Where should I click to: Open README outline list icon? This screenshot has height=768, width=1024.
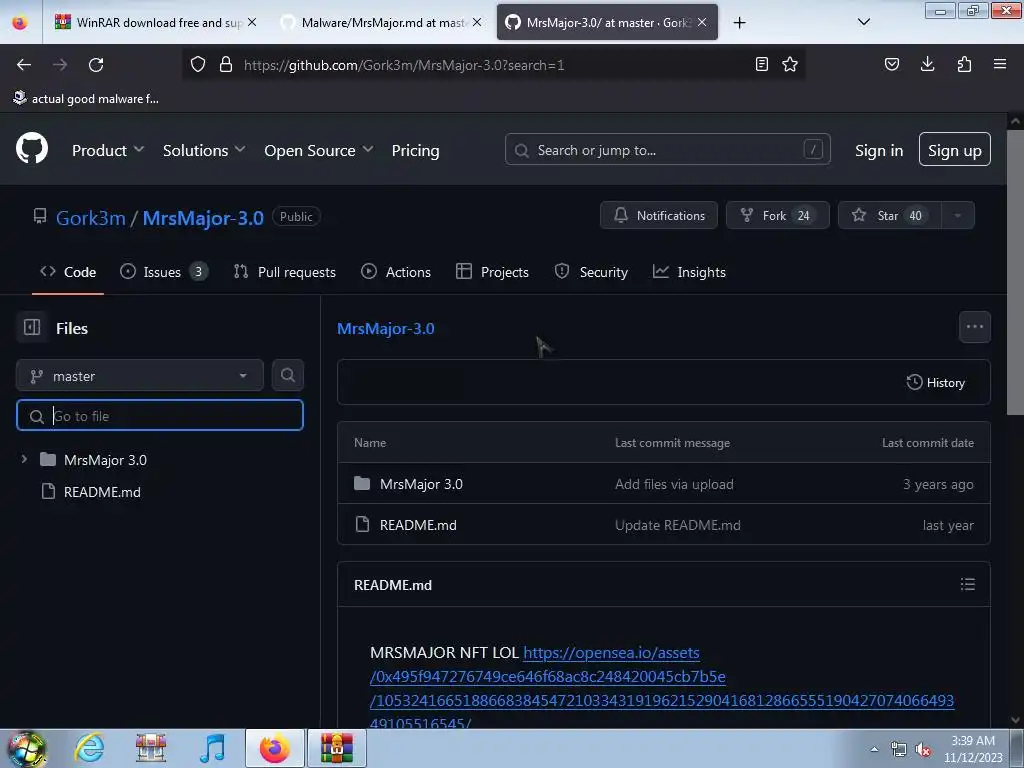click(x=968, y=584)
